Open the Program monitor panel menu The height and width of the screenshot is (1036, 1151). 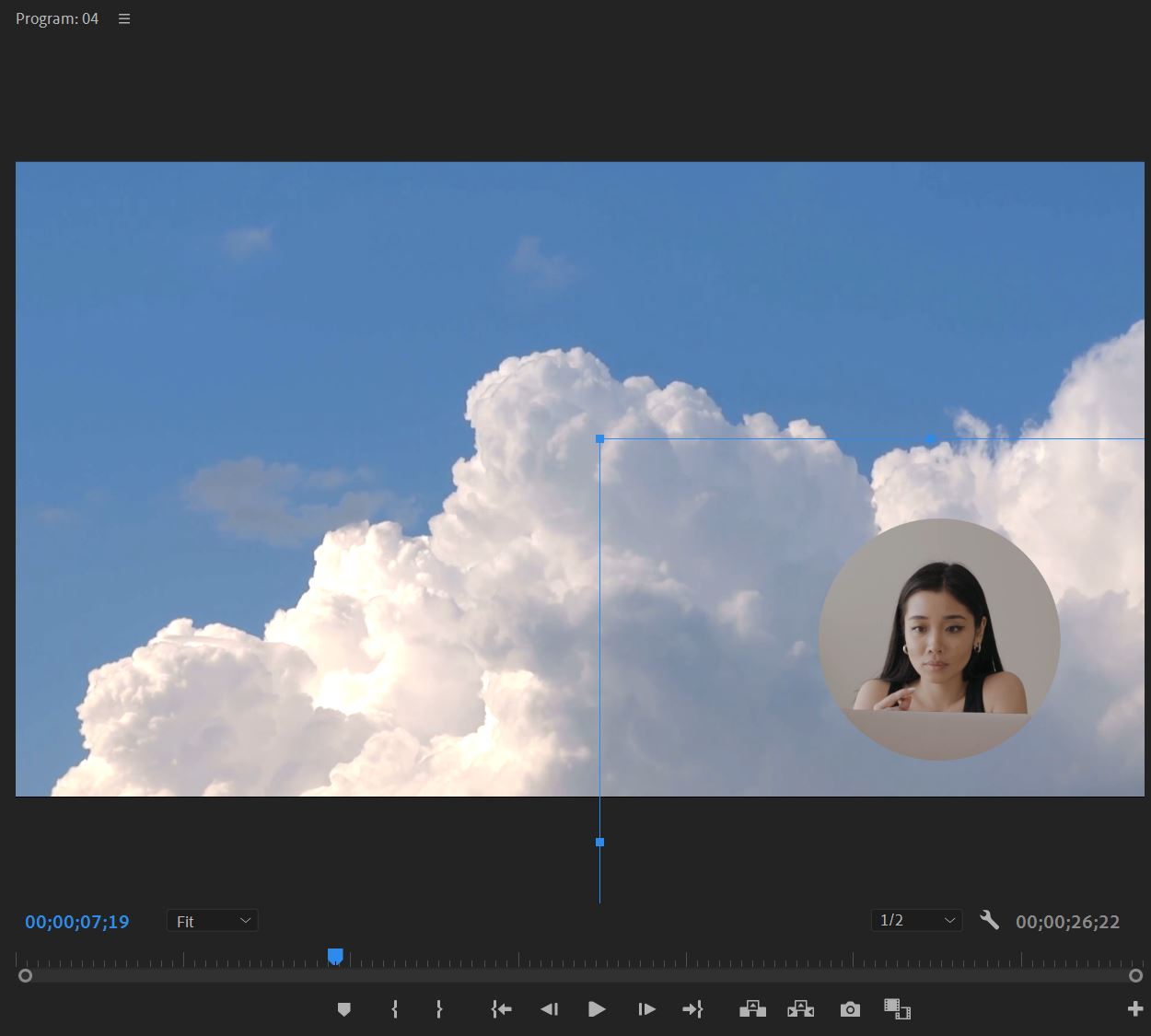coord(124,19)
